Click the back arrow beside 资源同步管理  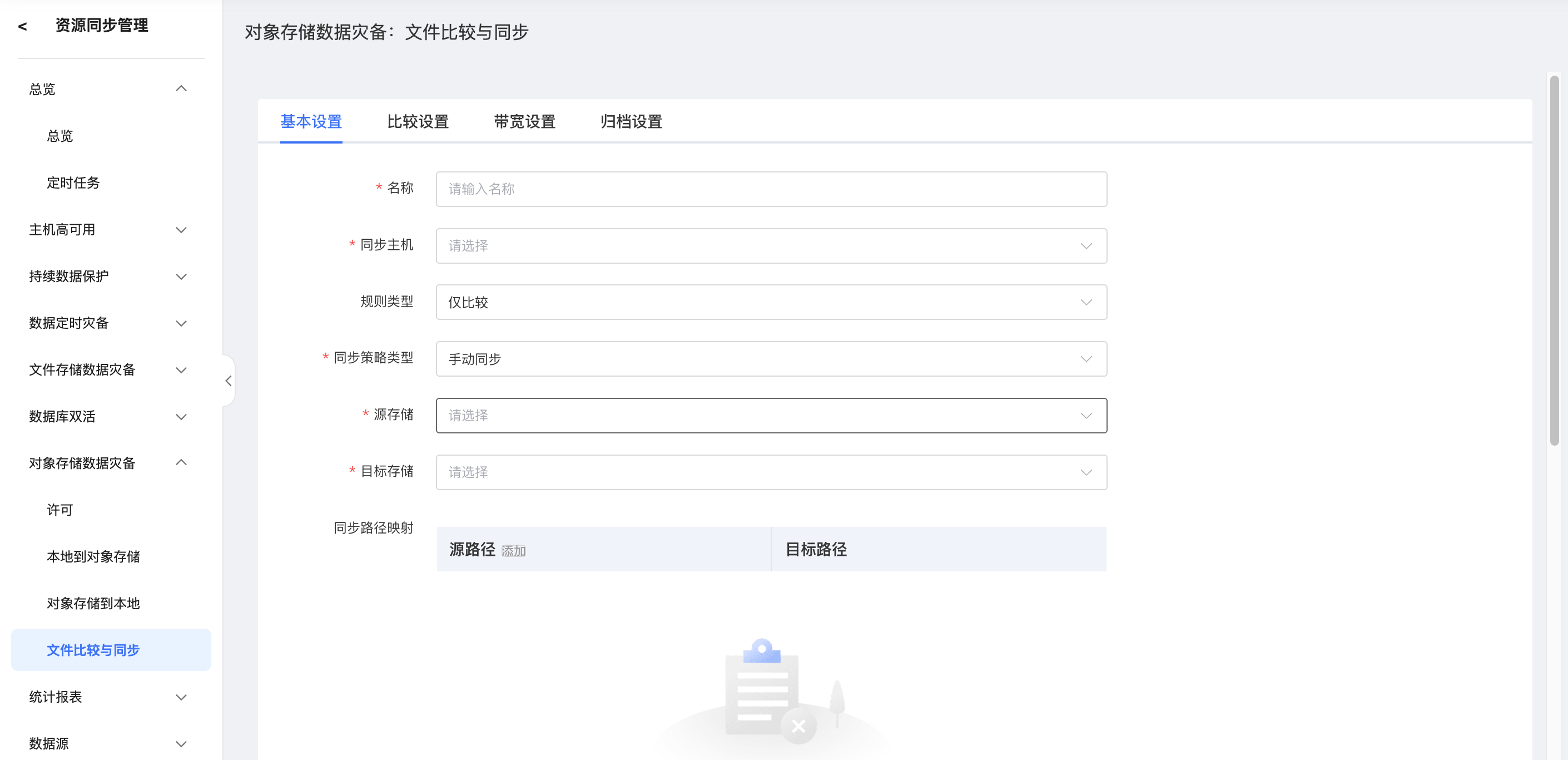point(23,26)
